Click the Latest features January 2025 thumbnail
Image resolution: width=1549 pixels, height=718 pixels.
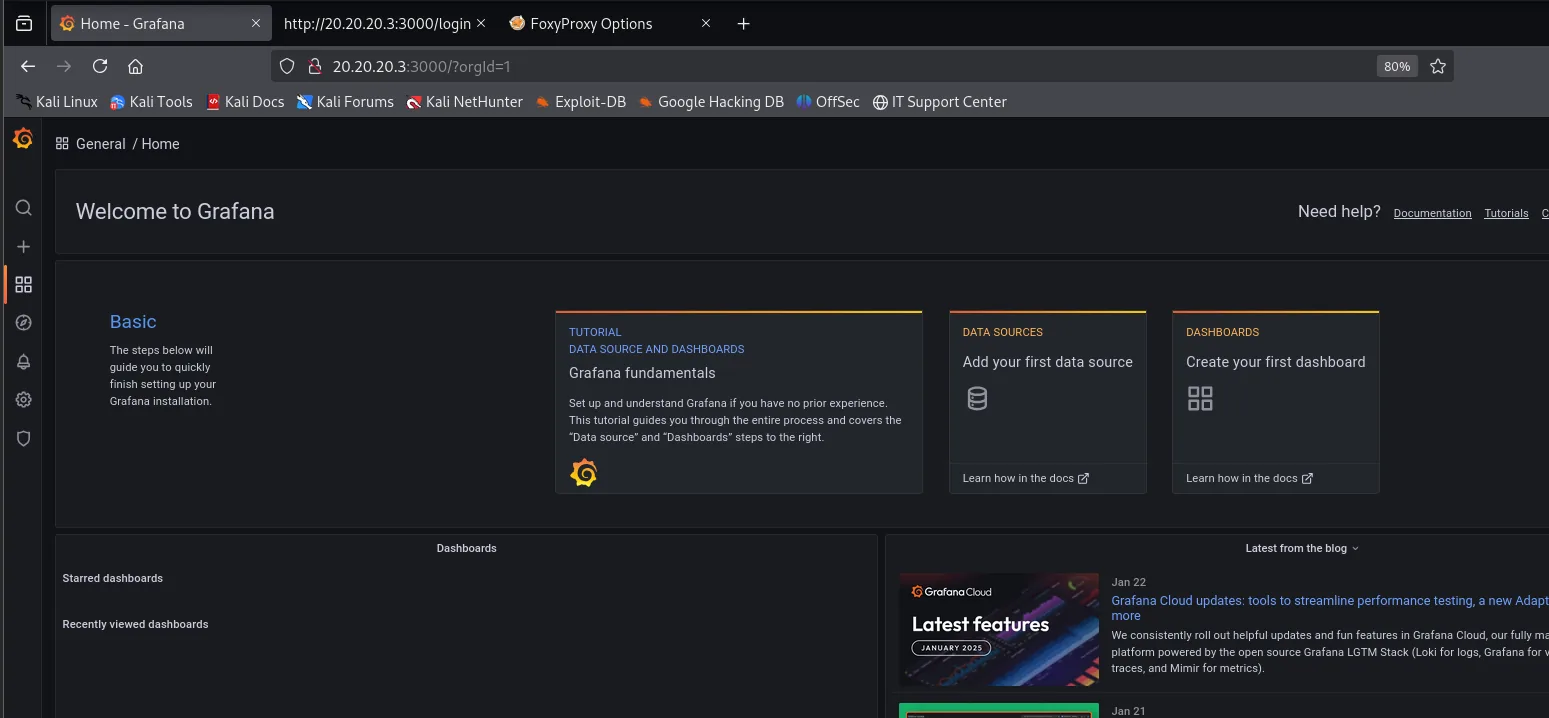click(x=998, y=629)
